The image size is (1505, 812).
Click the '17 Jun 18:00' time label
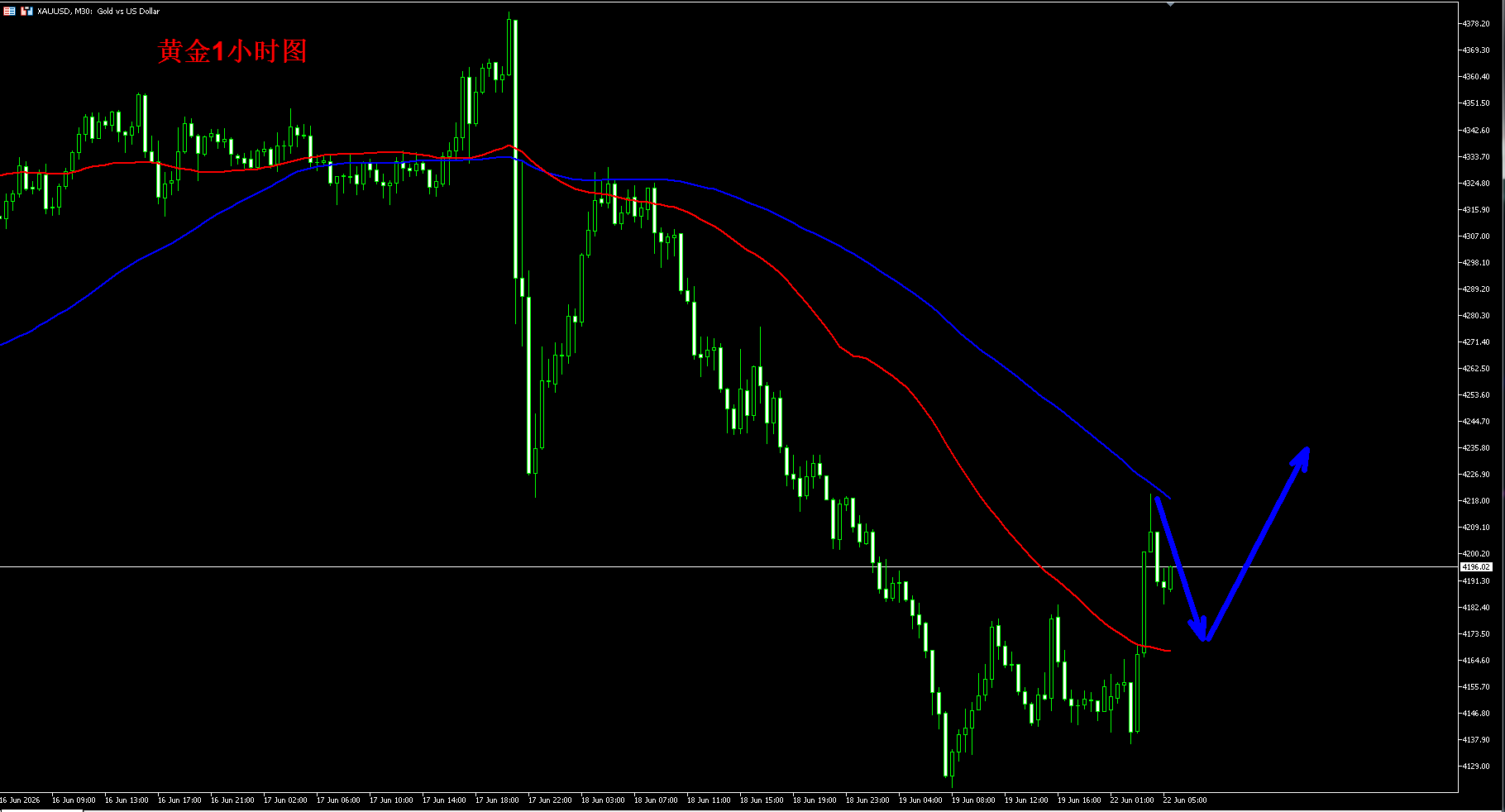[497, 800]
